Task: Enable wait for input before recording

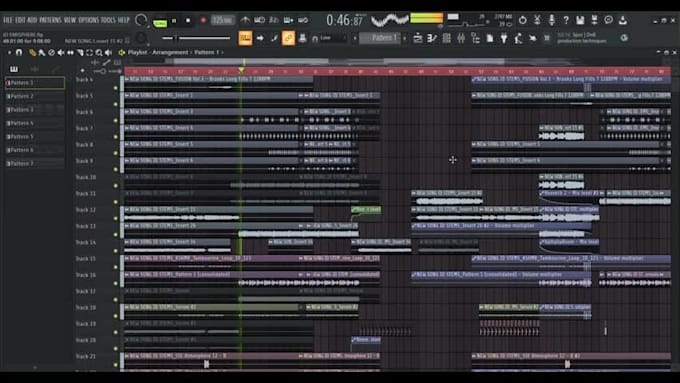Action: 260,20
